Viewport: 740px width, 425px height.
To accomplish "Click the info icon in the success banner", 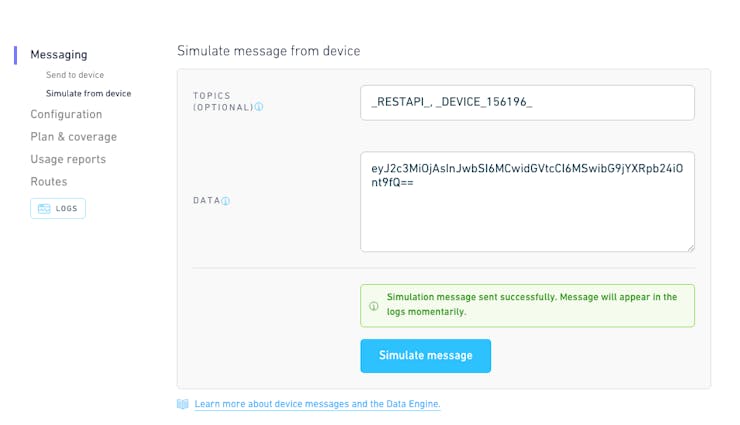I will [374, 306].
